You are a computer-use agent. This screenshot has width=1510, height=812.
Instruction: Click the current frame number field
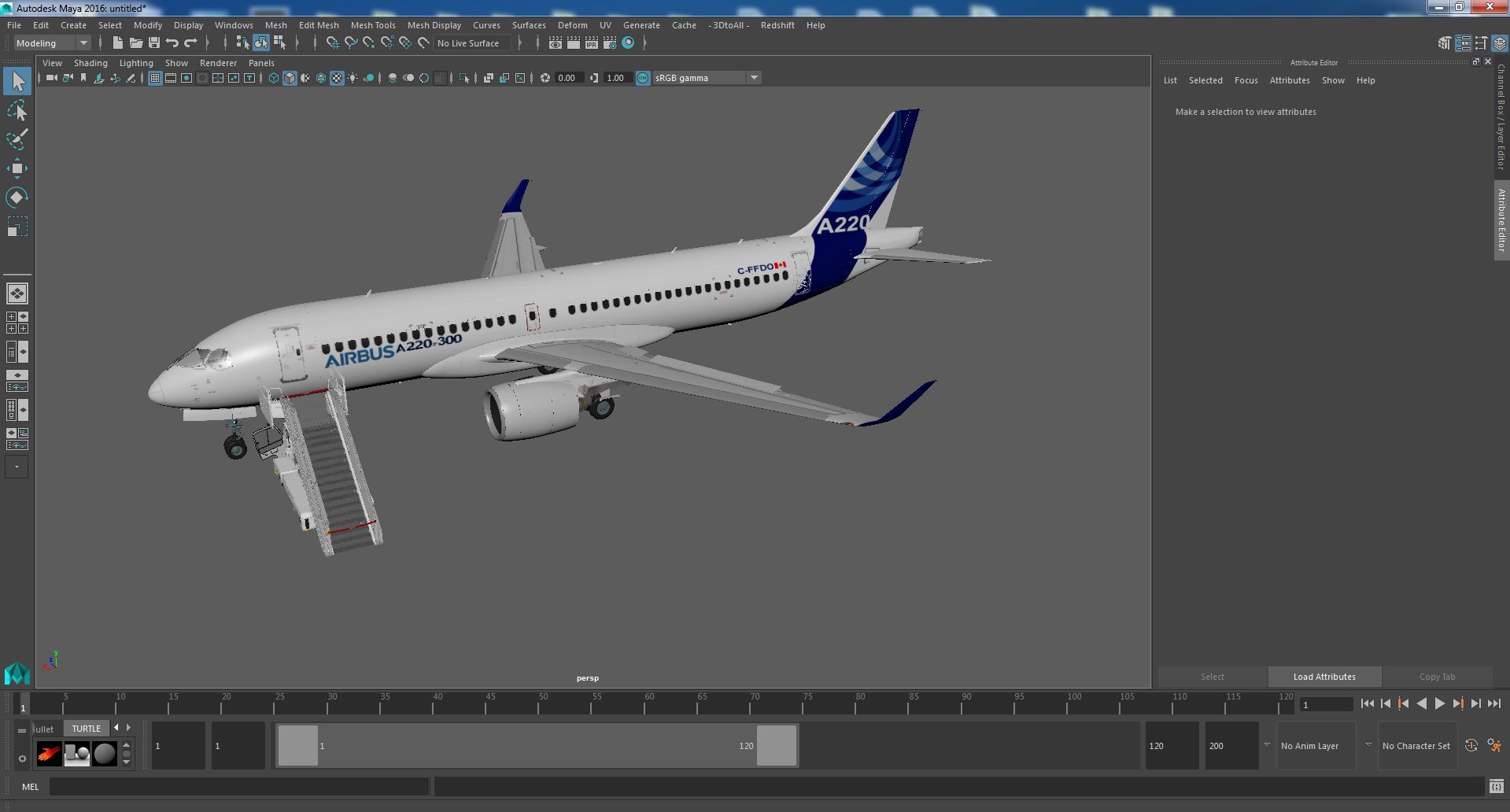(x=1326, y=705)
